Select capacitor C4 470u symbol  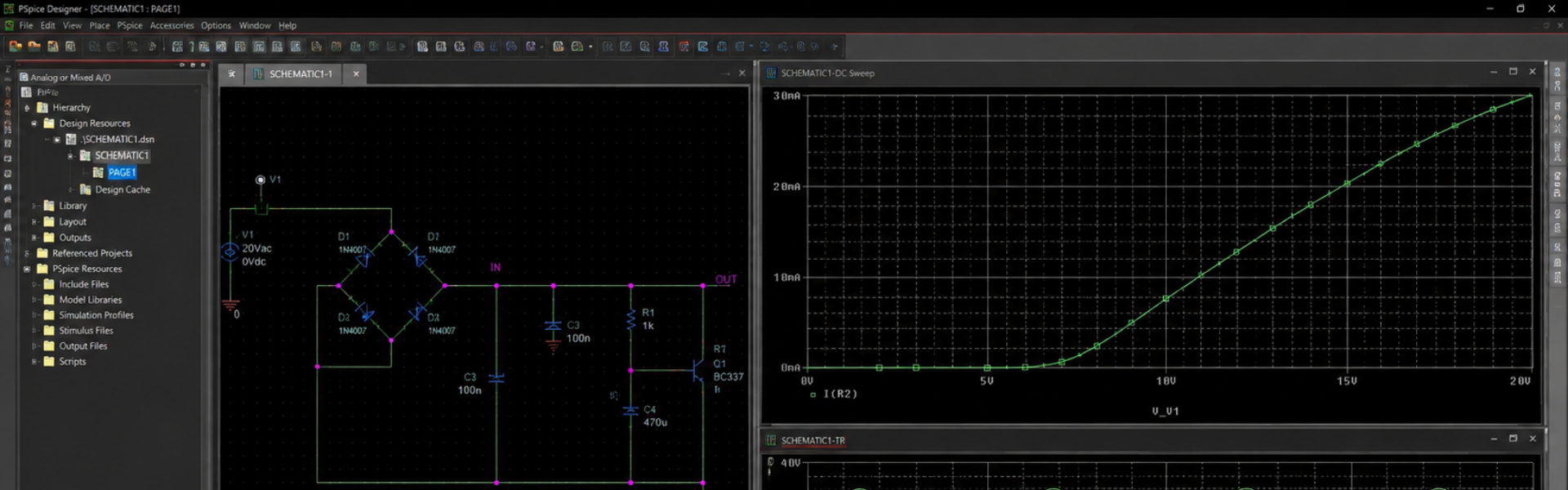pyautogui.click(x=630, y=411)
